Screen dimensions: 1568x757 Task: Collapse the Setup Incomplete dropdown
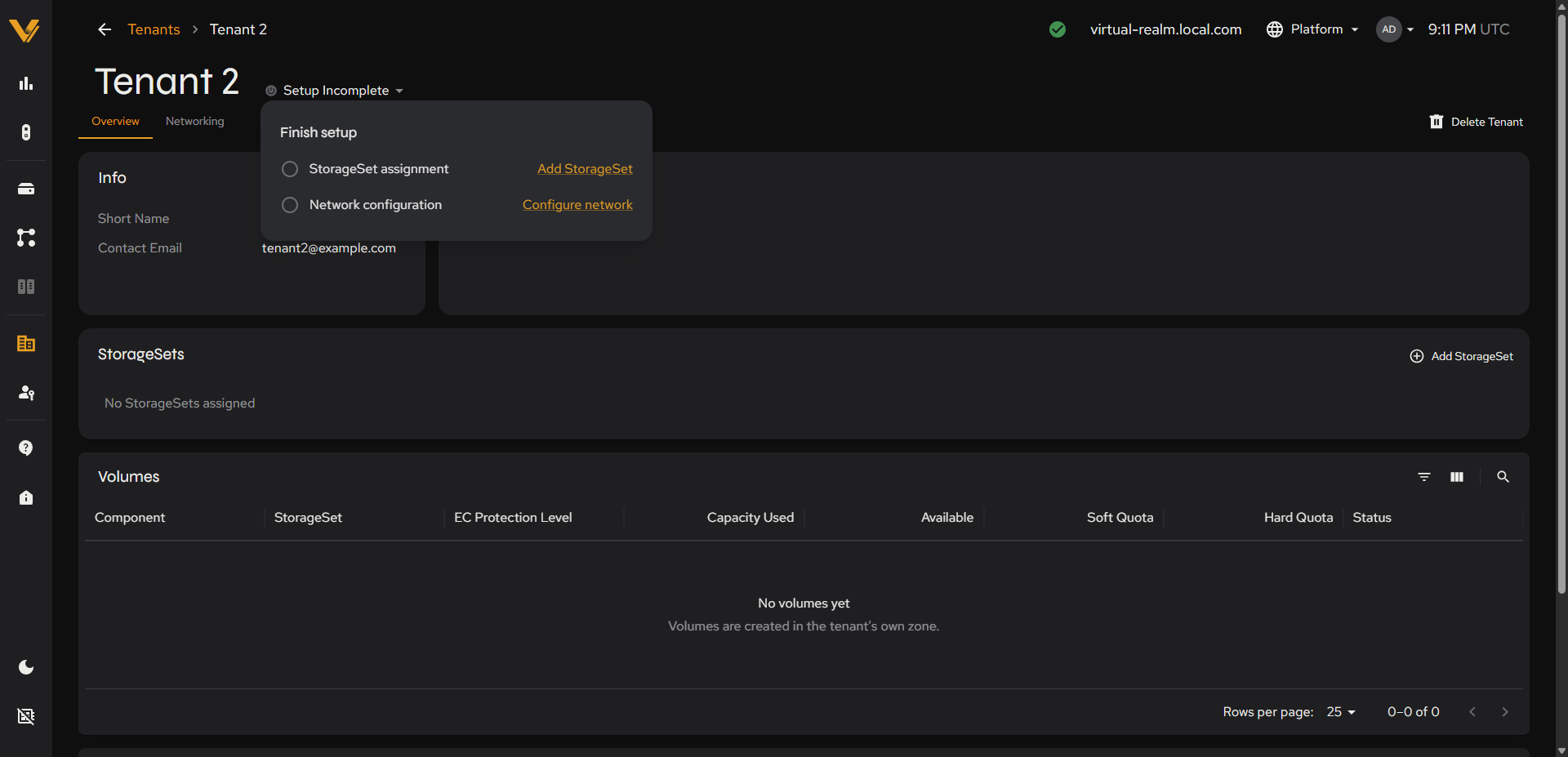[x=335, y=91]
